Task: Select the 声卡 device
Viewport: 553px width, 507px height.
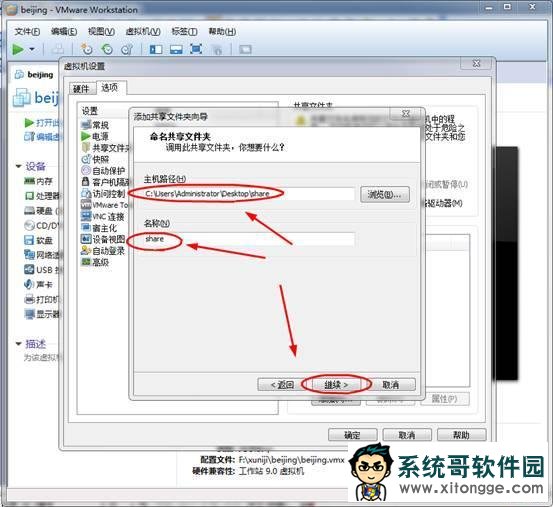Action: pos(38,285)
